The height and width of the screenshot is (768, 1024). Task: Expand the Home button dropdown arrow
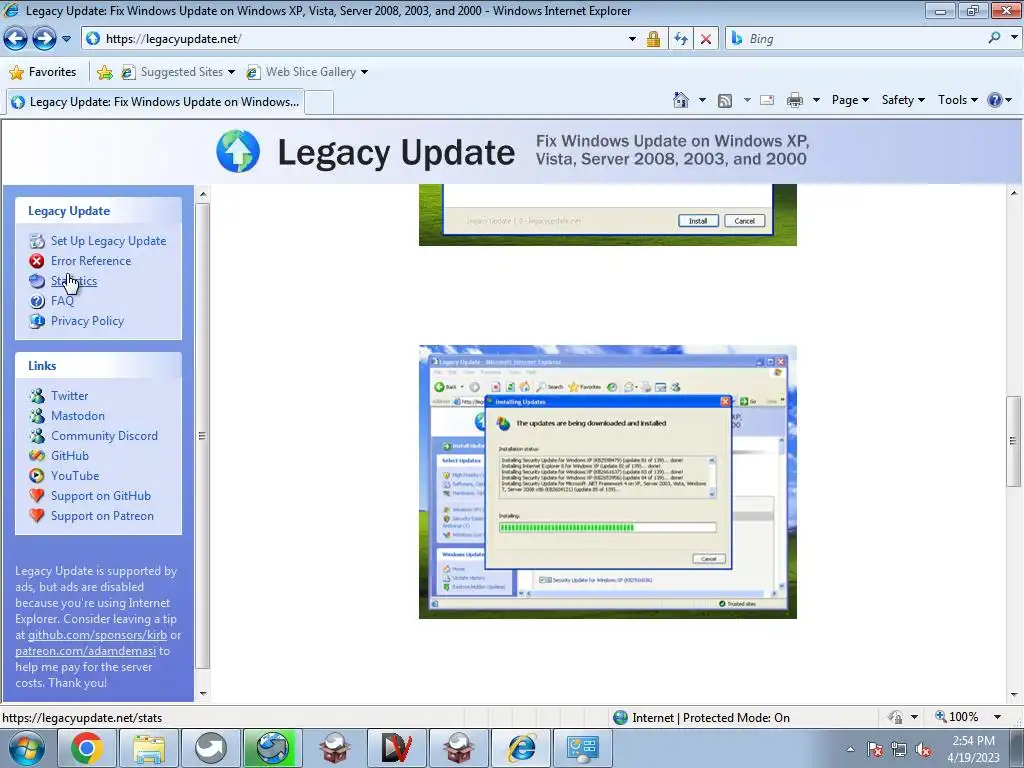(702, 100)
